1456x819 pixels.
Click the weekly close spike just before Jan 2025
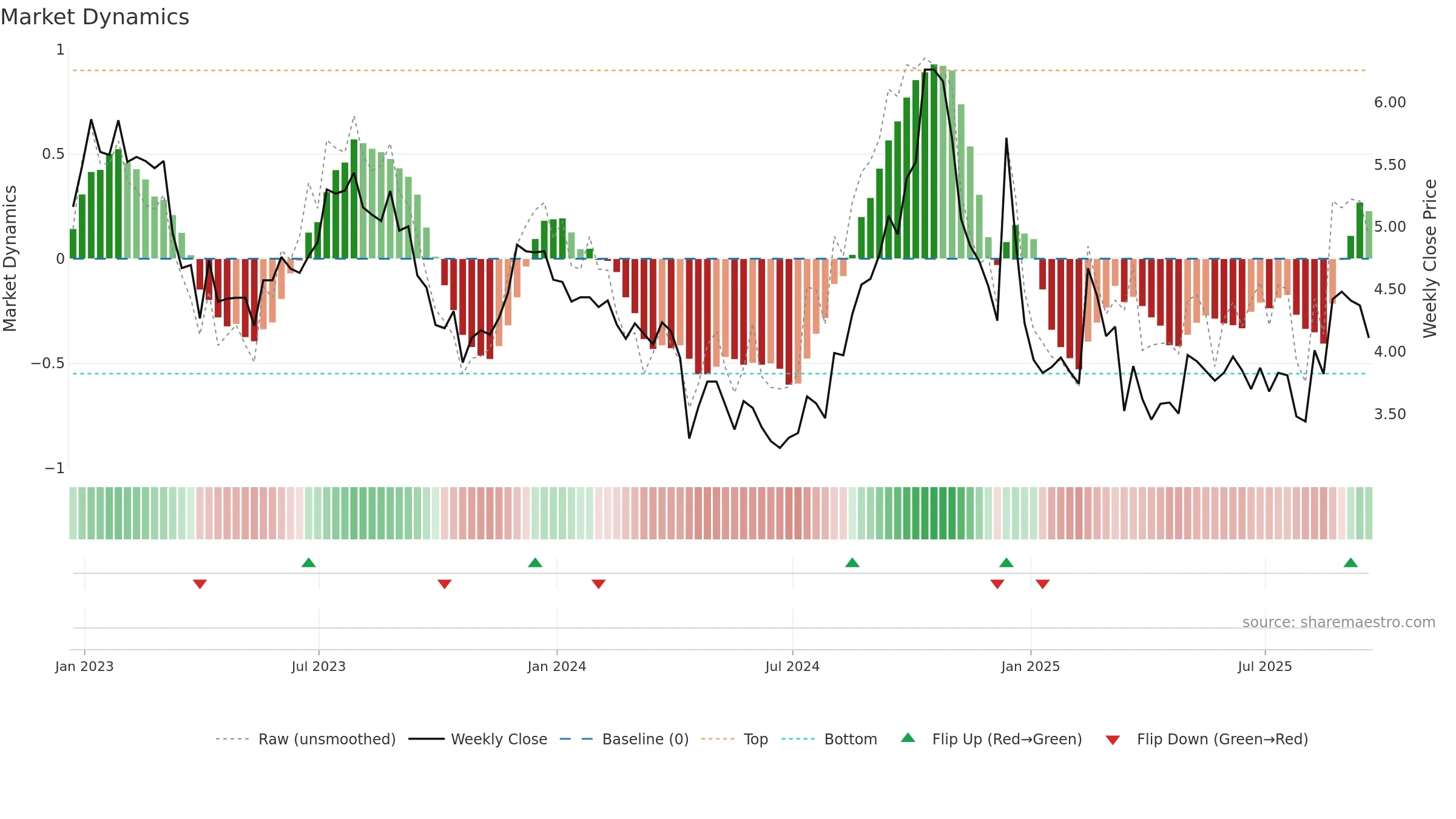pos(1006,139)
